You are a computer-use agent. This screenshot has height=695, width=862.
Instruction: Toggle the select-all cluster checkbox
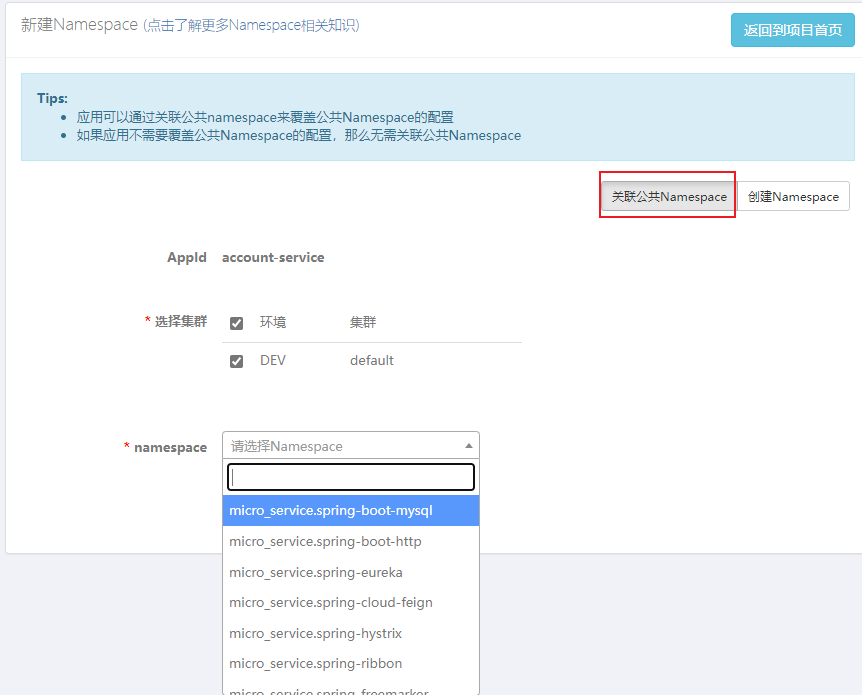click(x=236, y=323)
